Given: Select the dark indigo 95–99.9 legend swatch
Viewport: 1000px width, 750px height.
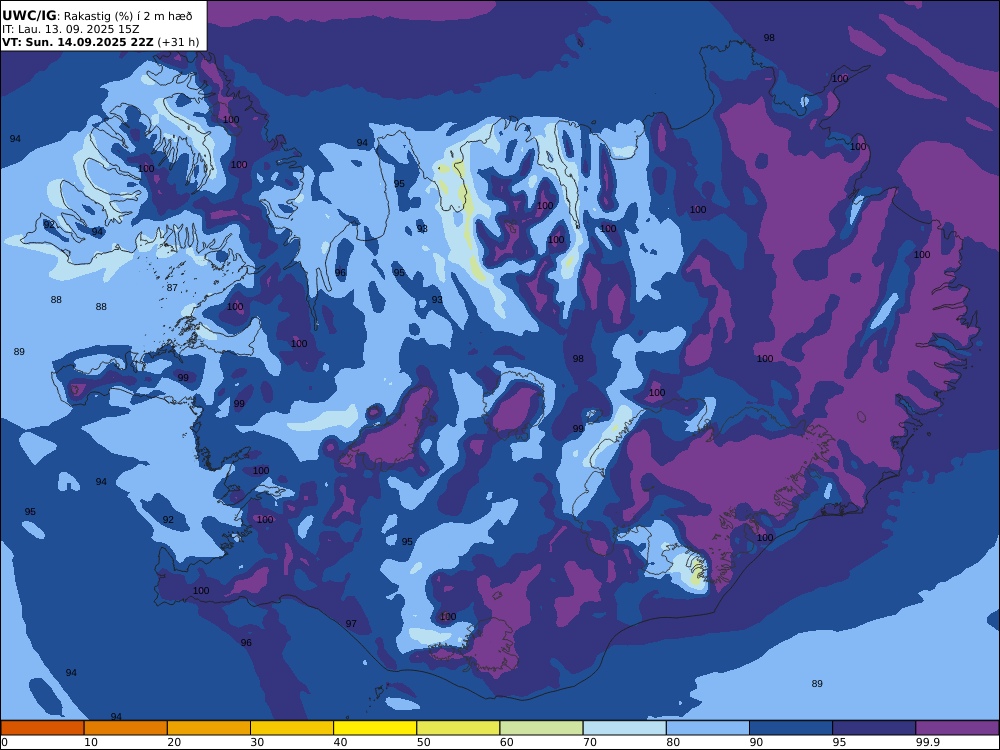Looking at the screenshot, I should pos(874,728).
